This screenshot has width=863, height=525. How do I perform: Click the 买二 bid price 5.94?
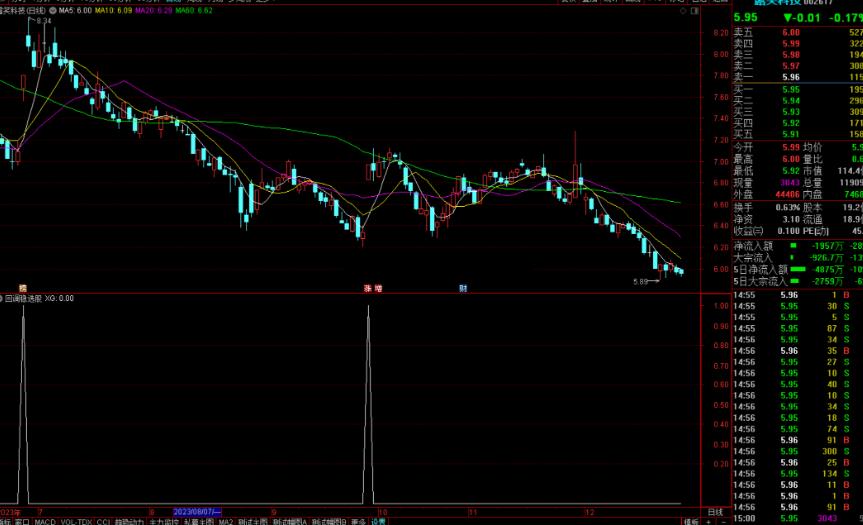[791, 101]
